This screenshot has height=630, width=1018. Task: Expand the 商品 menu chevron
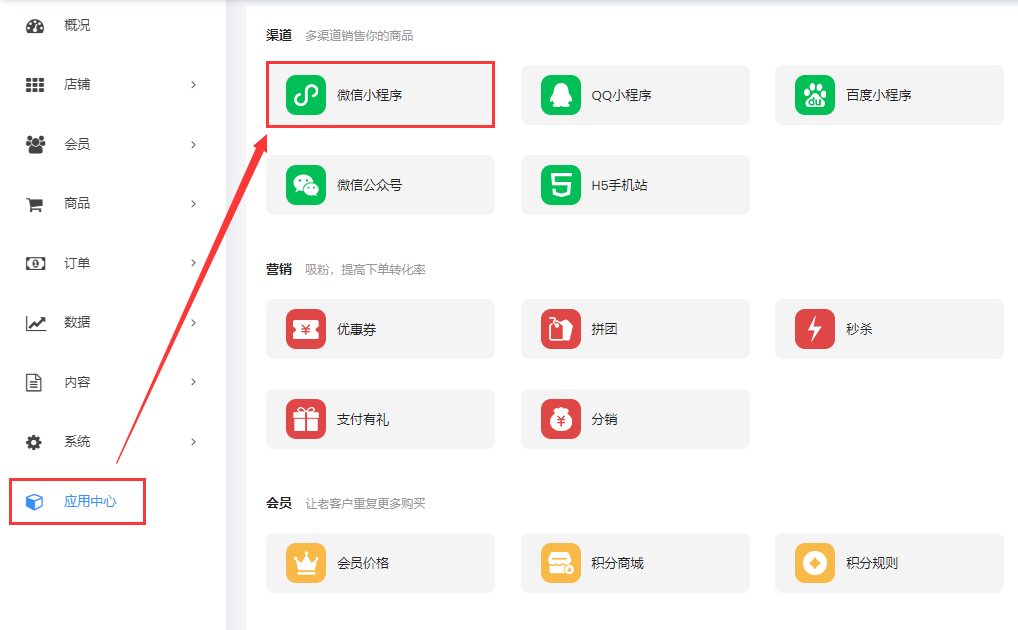[193, 204]
